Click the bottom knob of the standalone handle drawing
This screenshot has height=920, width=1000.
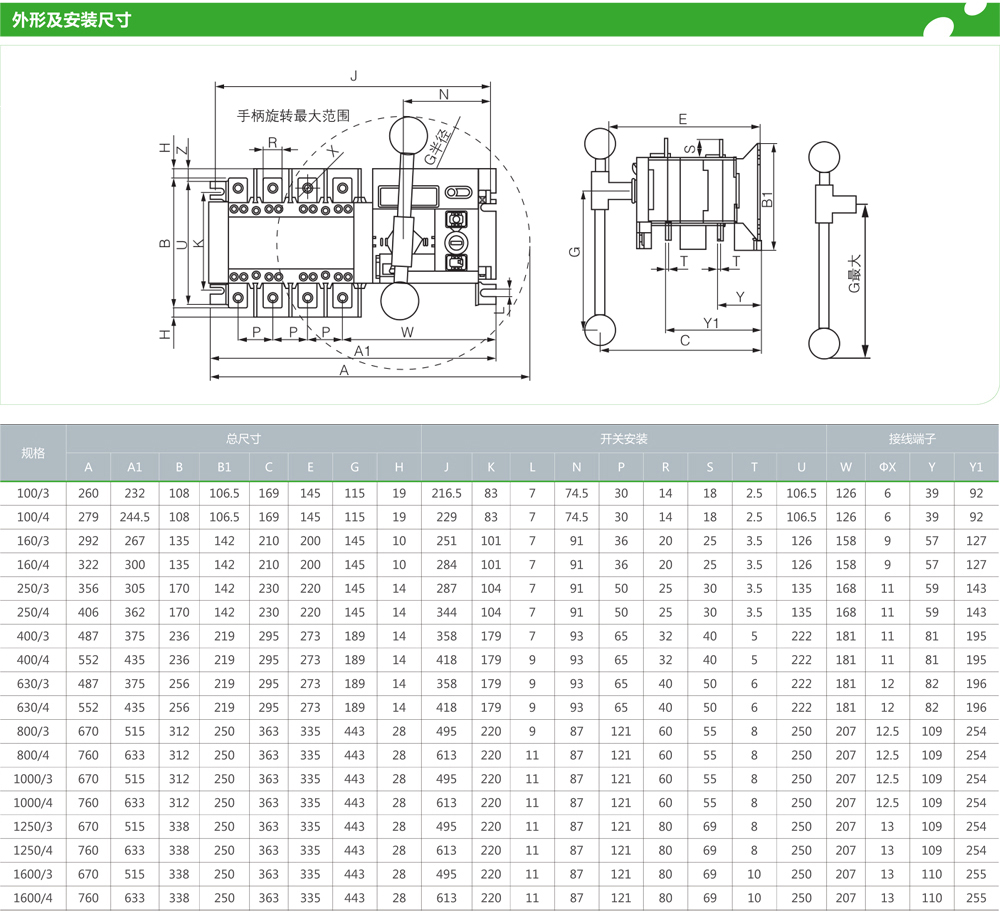pyautogui.click(x=826, y=343)
